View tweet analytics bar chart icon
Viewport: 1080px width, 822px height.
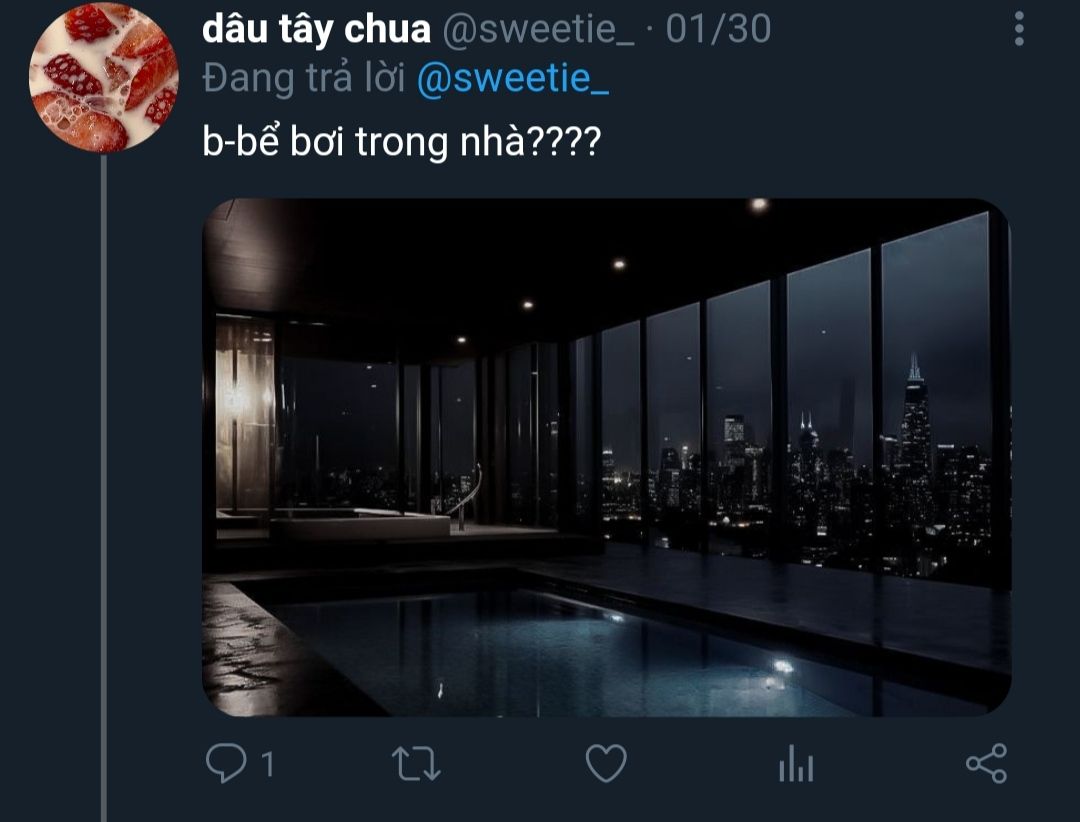coord(796,763)
